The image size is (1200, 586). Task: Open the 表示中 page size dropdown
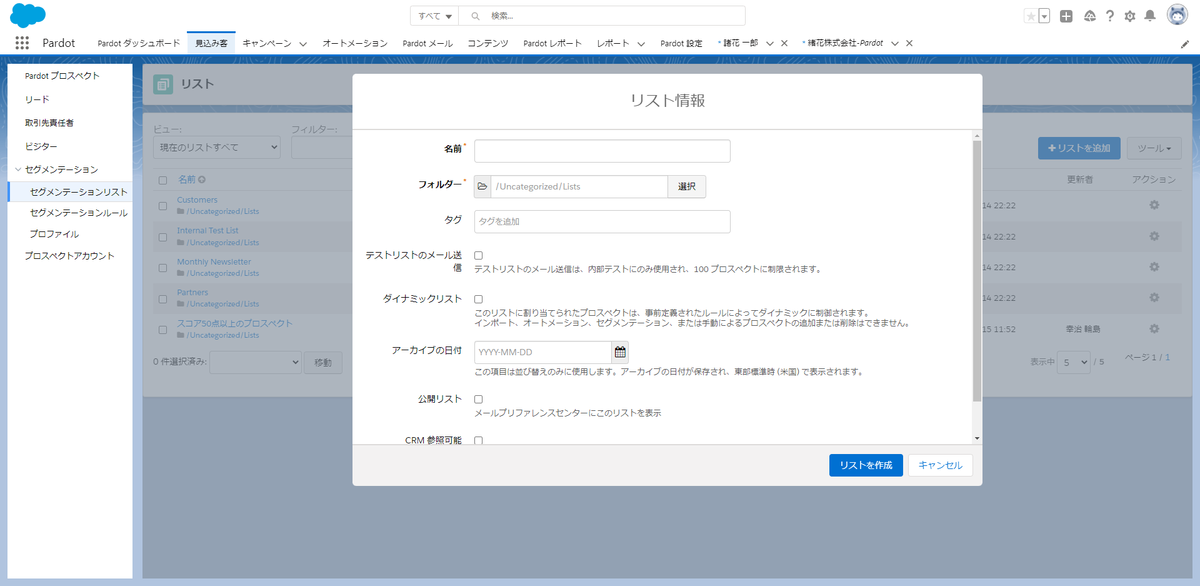pyautogui.click(x=1075, y=361)
